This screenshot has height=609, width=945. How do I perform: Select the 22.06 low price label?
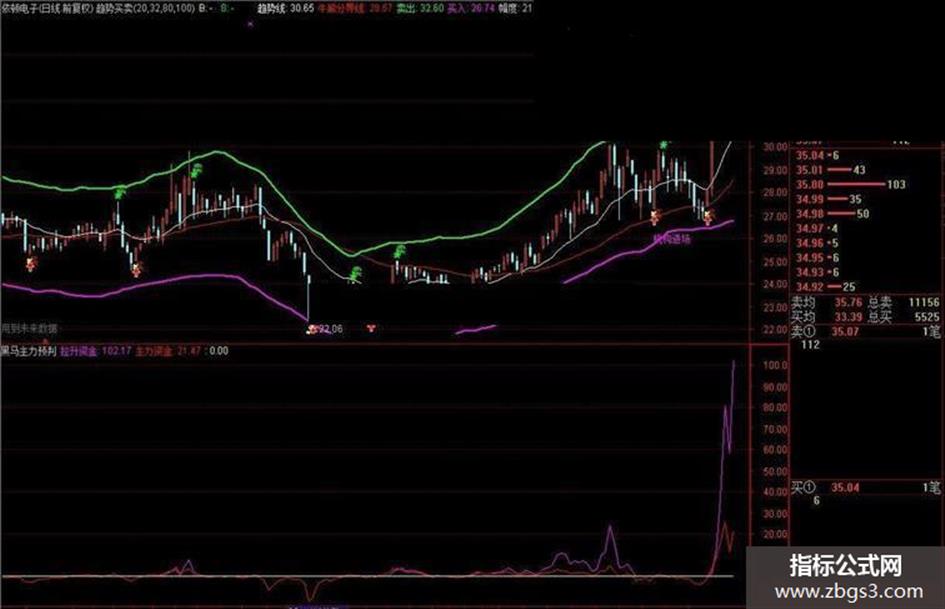tap(330, 329)
